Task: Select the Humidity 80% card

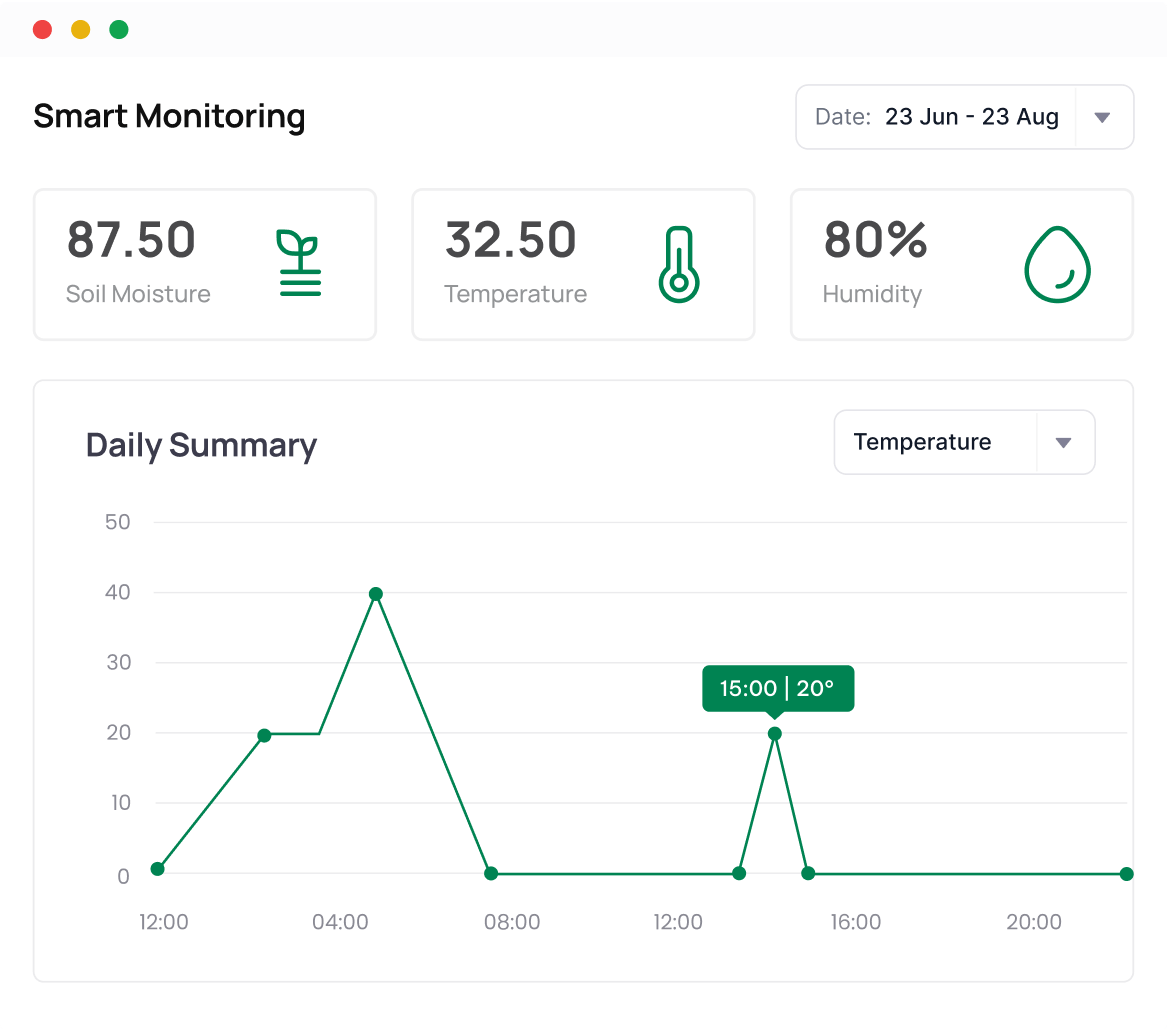Action: point(961,265)
